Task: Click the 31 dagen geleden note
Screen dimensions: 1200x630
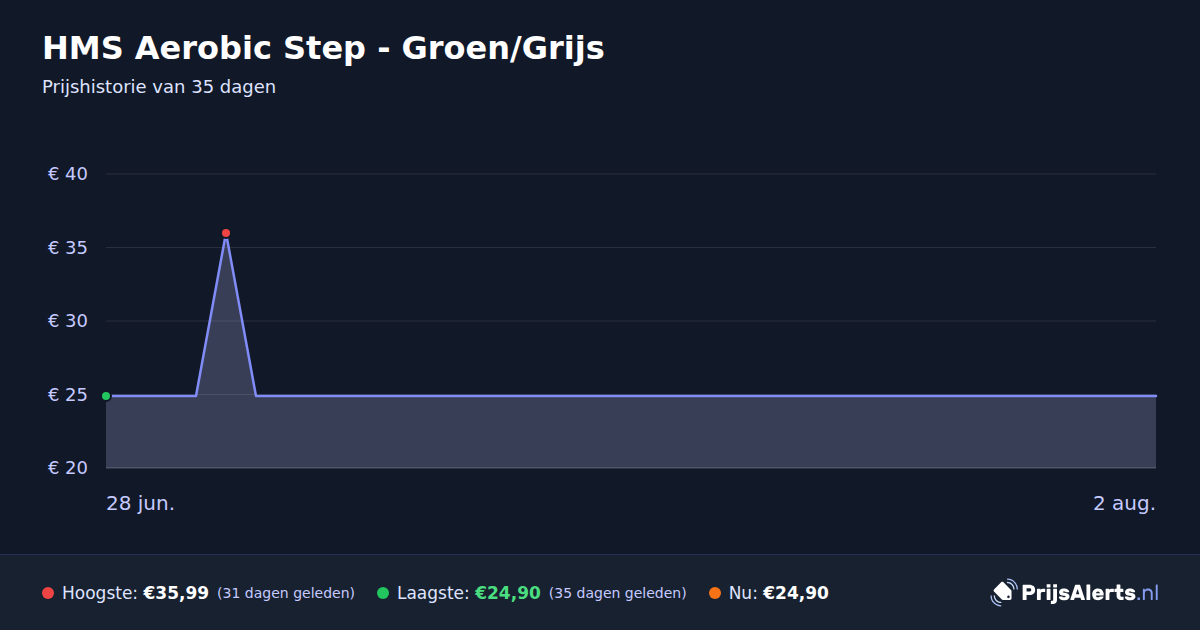Action: [x=286, y=593]
